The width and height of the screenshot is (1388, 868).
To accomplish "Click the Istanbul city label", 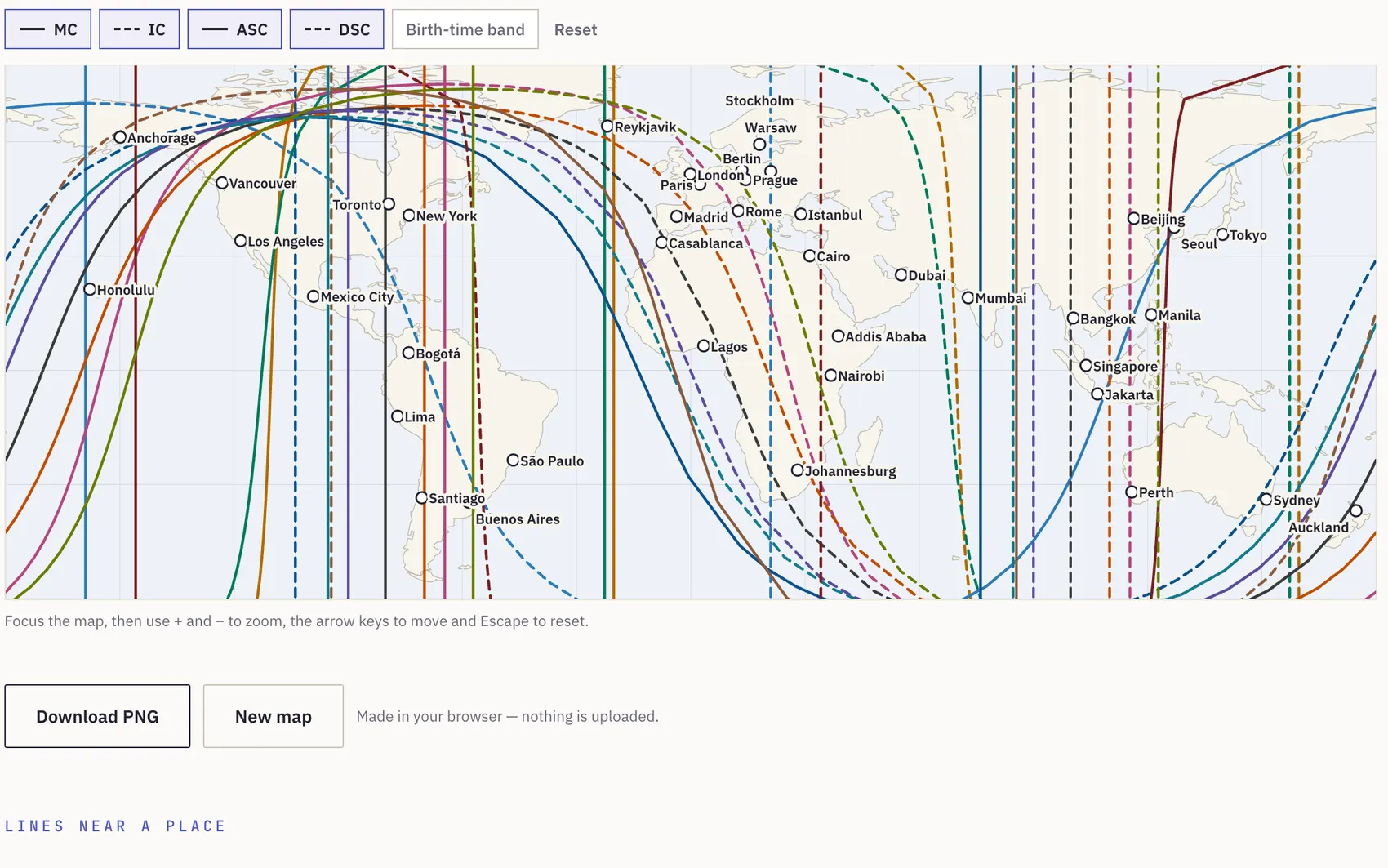I will [835, 215].
